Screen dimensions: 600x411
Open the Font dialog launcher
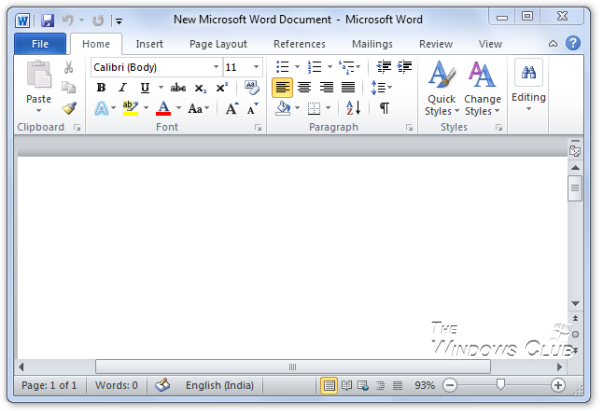click(x=258, y=128)
